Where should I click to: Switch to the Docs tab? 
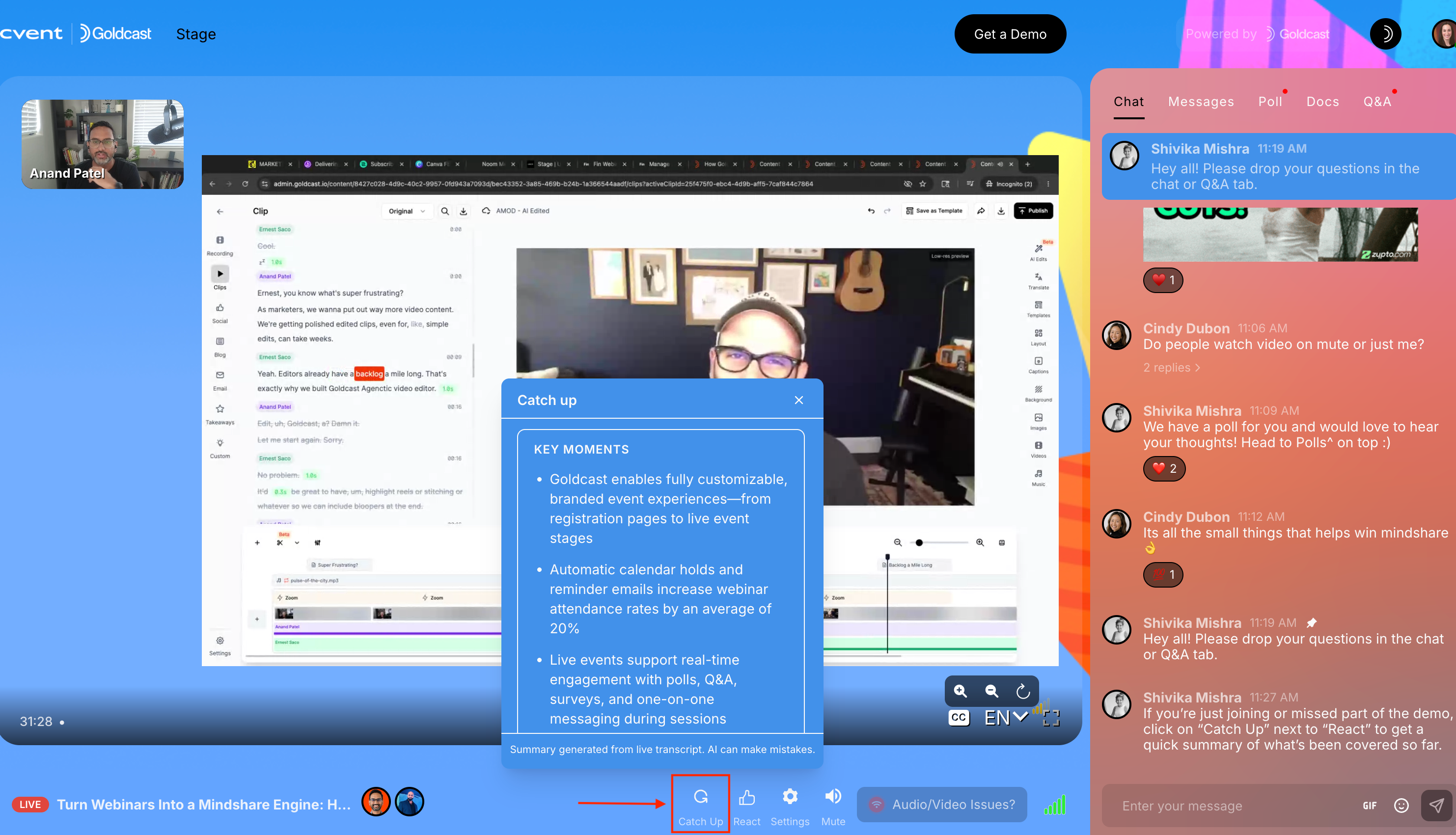pos(1322,102)
